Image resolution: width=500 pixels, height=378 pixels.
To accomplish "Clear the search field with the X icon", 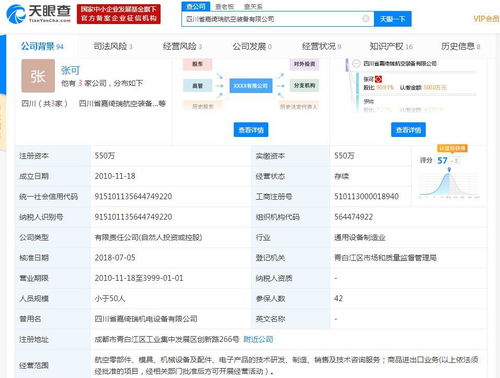I will click(x=366, y=18).
